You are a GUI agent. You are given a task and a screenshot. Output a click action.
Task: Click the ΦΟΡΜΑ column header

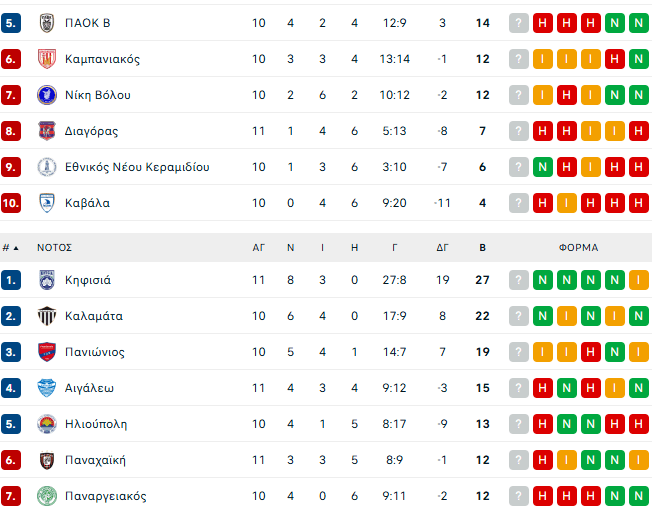click(x=578, y=247)
